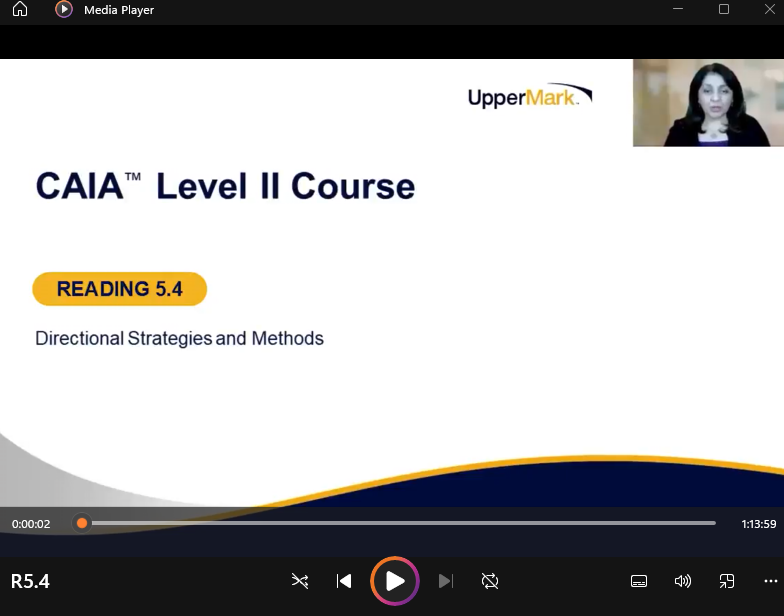Toggle shuffle mode
The width and height of the screenshot is (784, 616).
coord(300,581)
